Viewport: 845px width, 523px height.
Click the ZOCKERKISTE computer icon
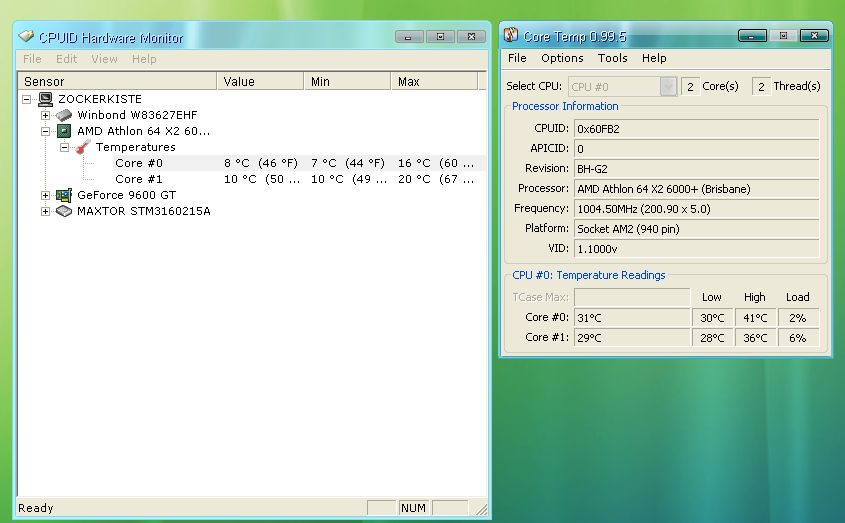tap(46, 99)
